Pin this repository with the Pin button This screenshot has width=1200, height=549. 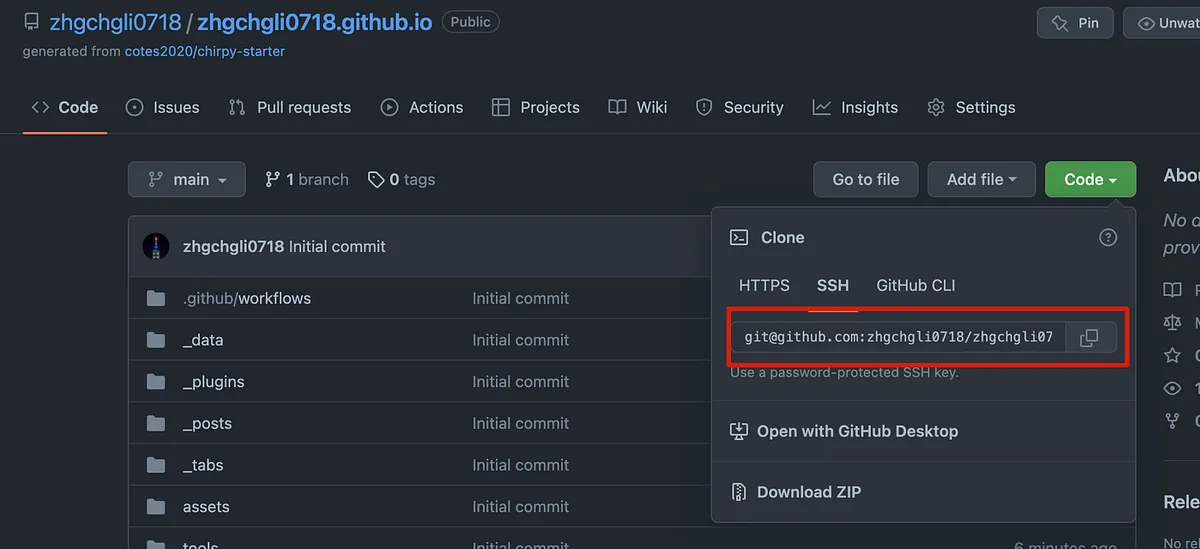[1075, 23]
